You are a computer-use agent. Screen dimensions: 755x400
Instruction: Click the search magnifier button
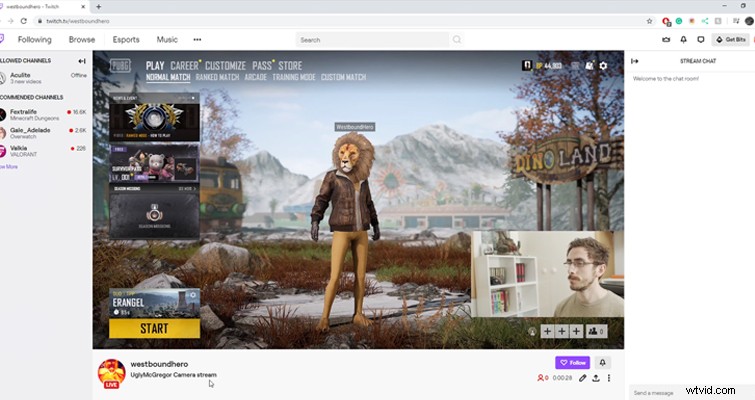[456, 39]
